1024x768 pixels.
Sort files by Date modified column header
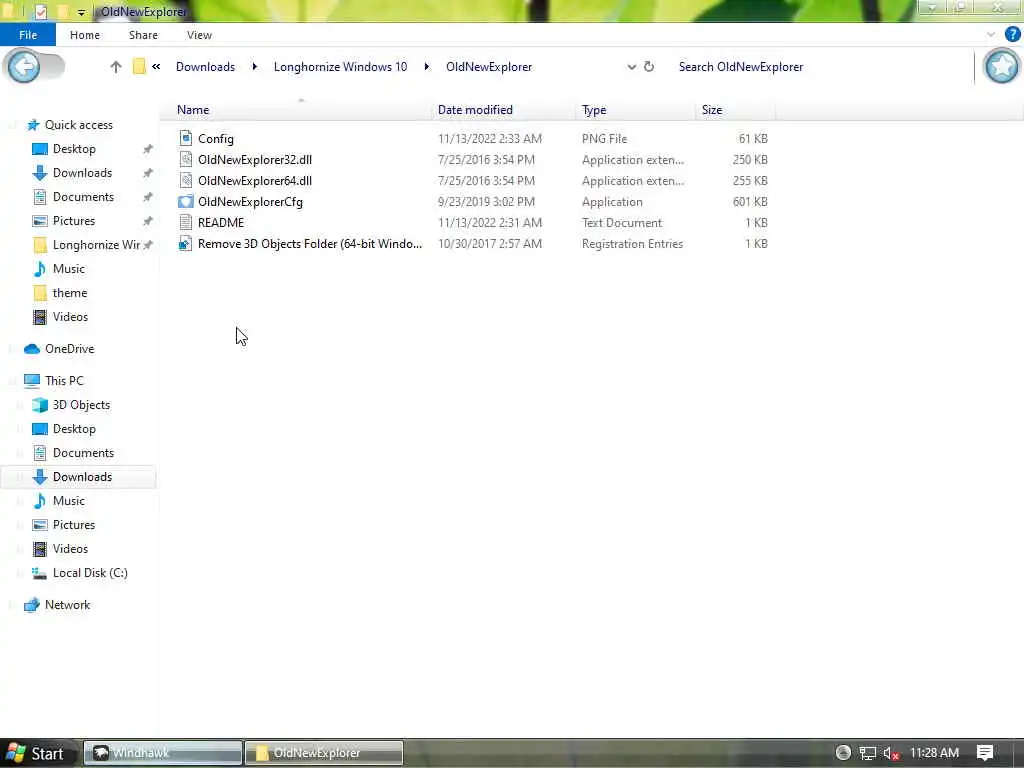(x=505, y=110)
